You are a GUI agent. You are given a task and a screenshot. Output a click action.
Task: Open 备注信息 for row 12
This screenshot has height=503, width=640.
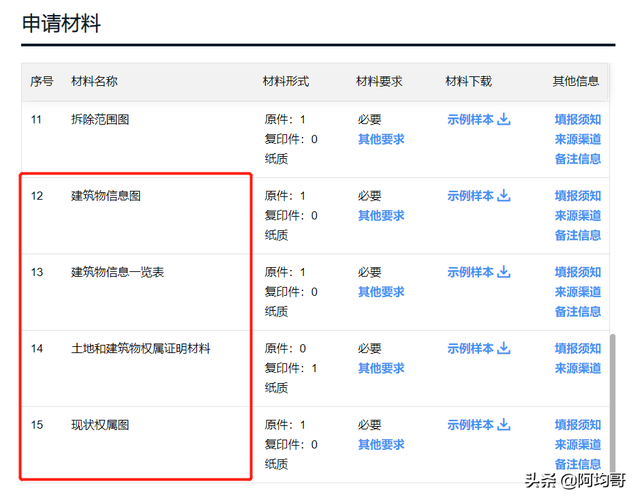pos(578,235)
